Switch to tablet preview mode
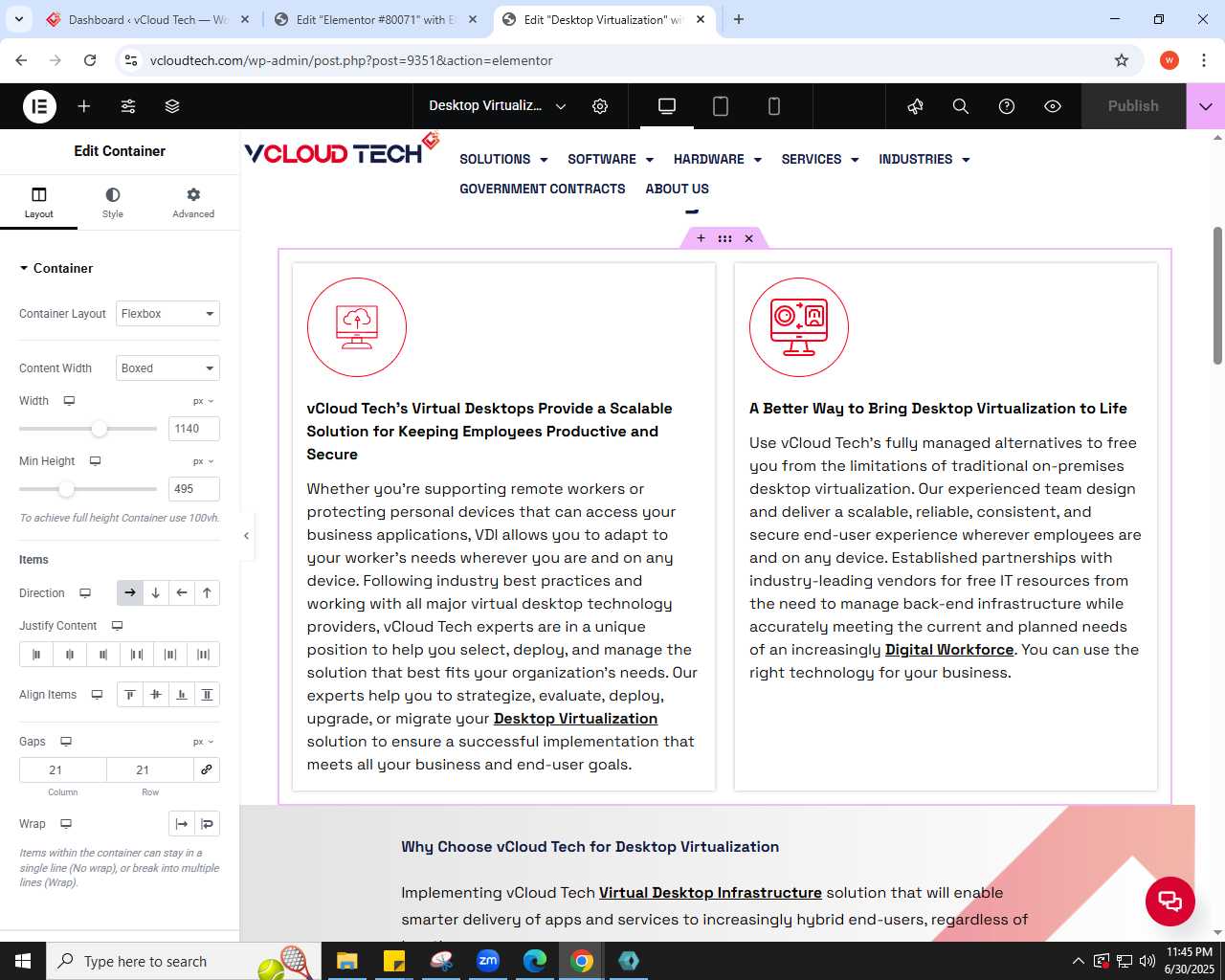Screen dimensions: 1225x980 [x=721, y=106]
